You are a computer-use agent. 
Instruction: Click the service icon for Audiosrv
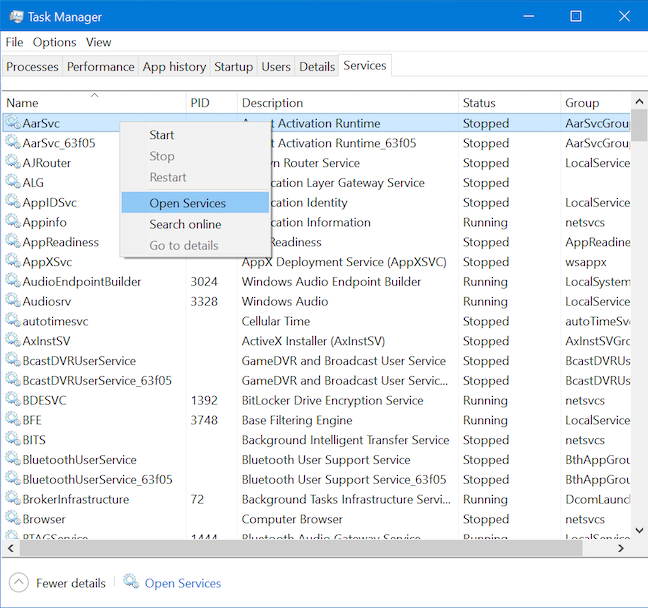click(13, 300)
